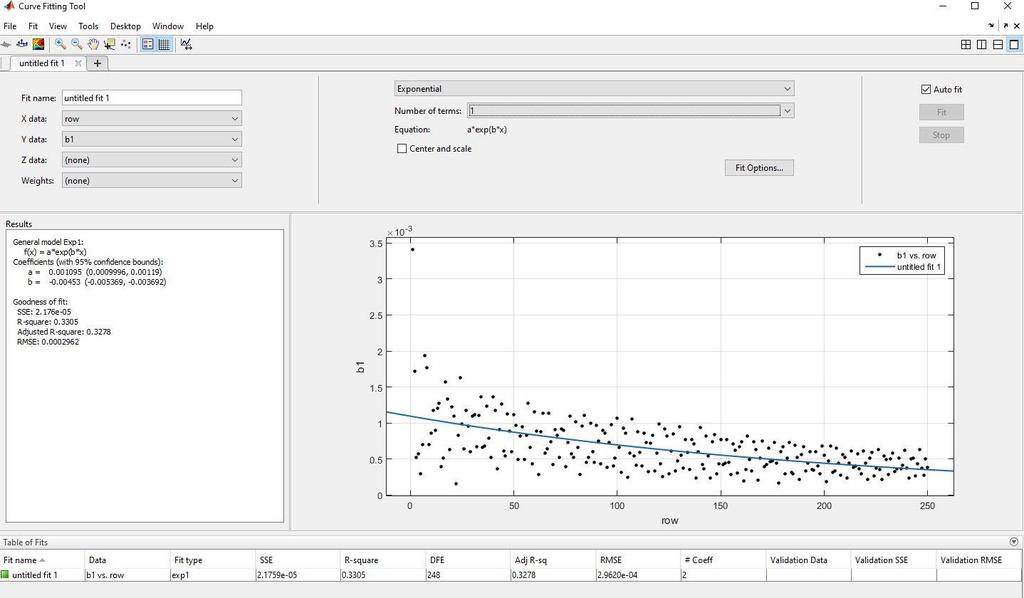Open the Z data dropdown

pos(152,160)
